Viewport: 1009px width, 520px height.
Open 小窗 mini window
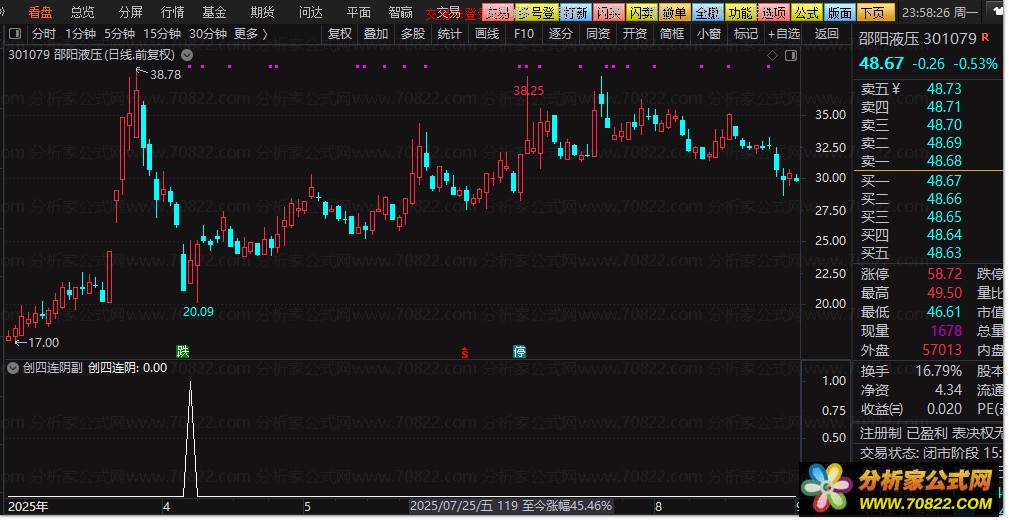(x=708, y=33)
